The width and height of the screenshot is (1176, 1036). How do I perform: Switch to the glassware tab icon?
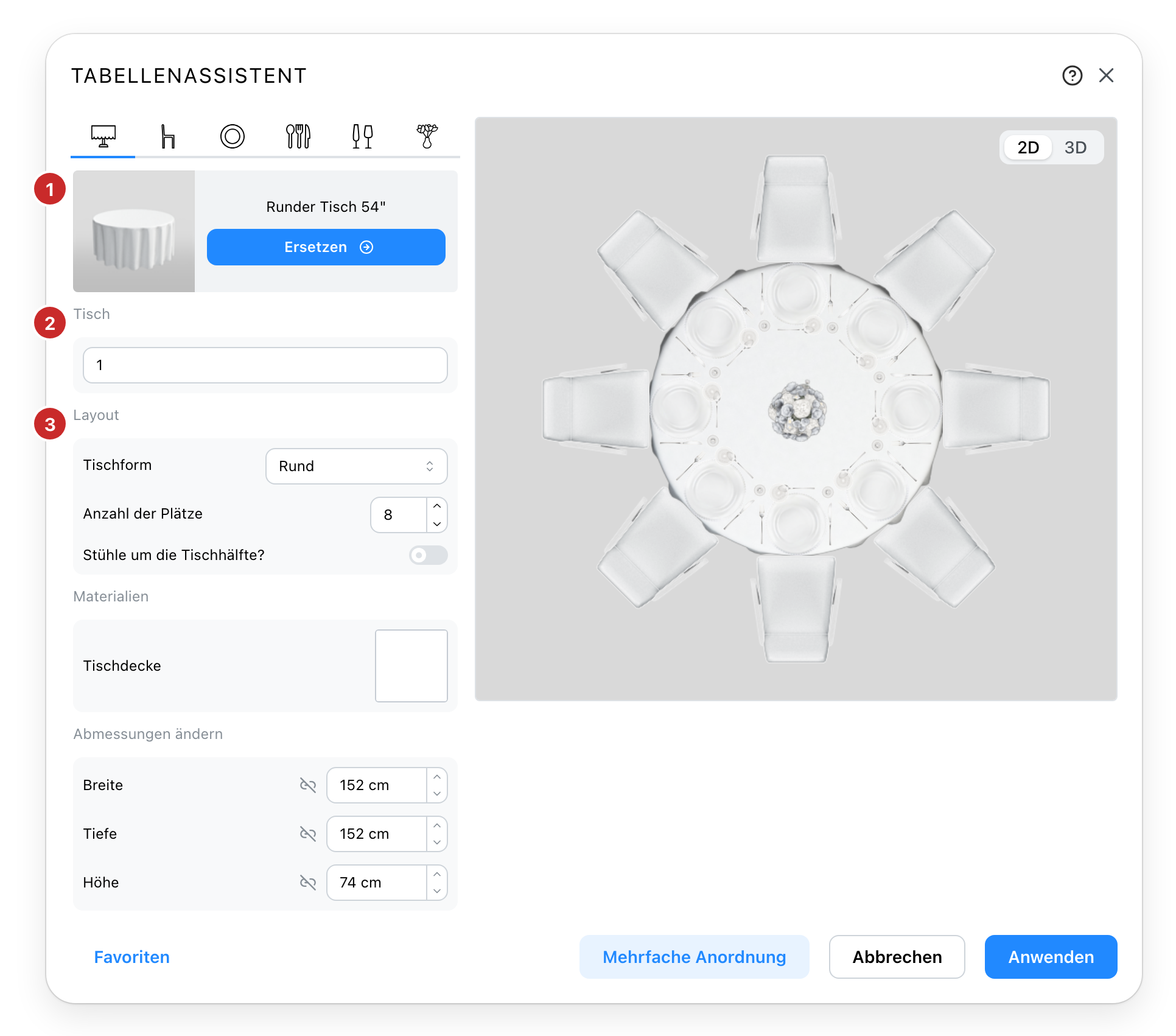[363, 136]
